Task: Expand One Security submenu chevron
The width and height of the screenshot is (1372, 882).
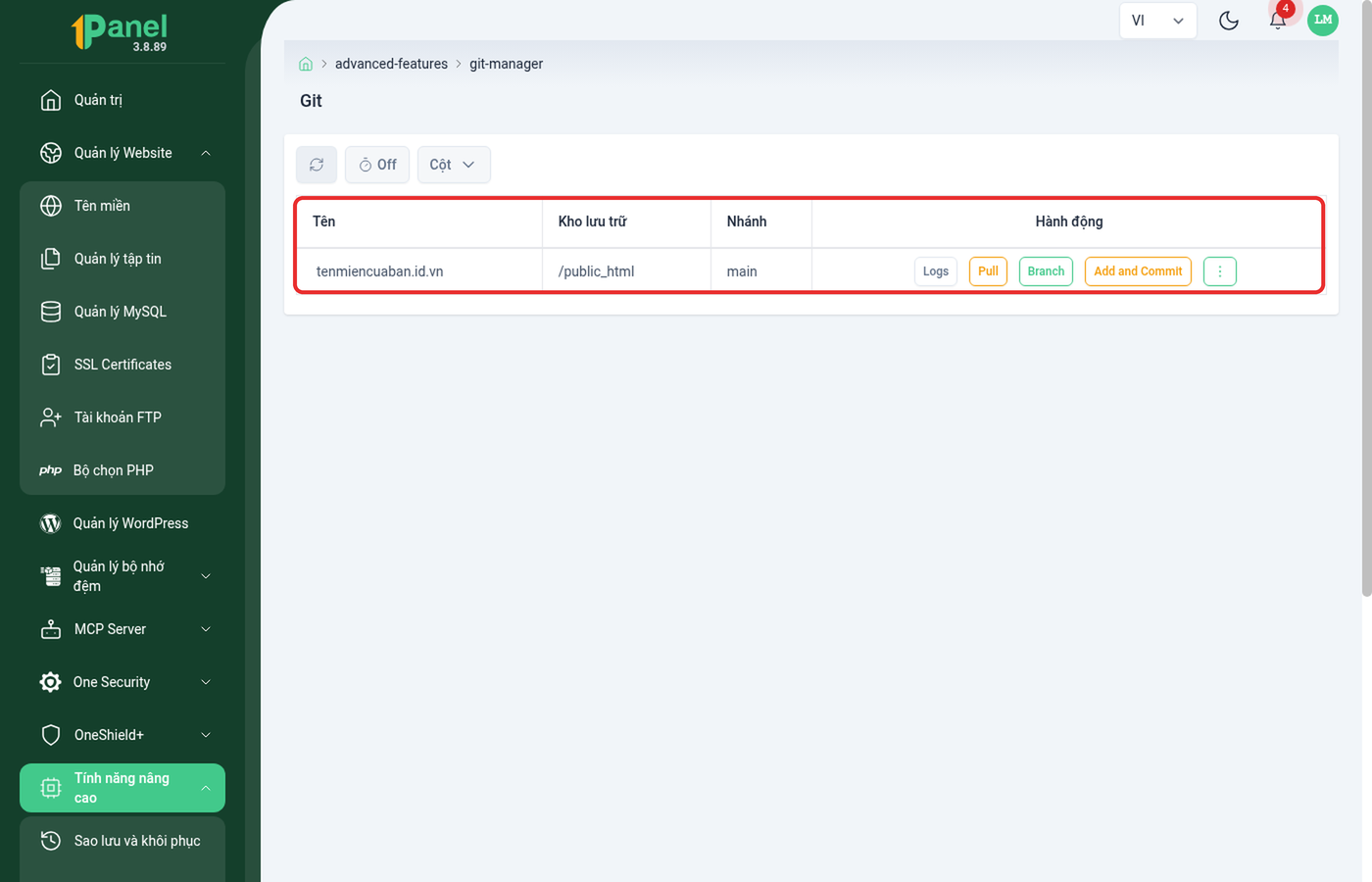Action: point(206,682)
